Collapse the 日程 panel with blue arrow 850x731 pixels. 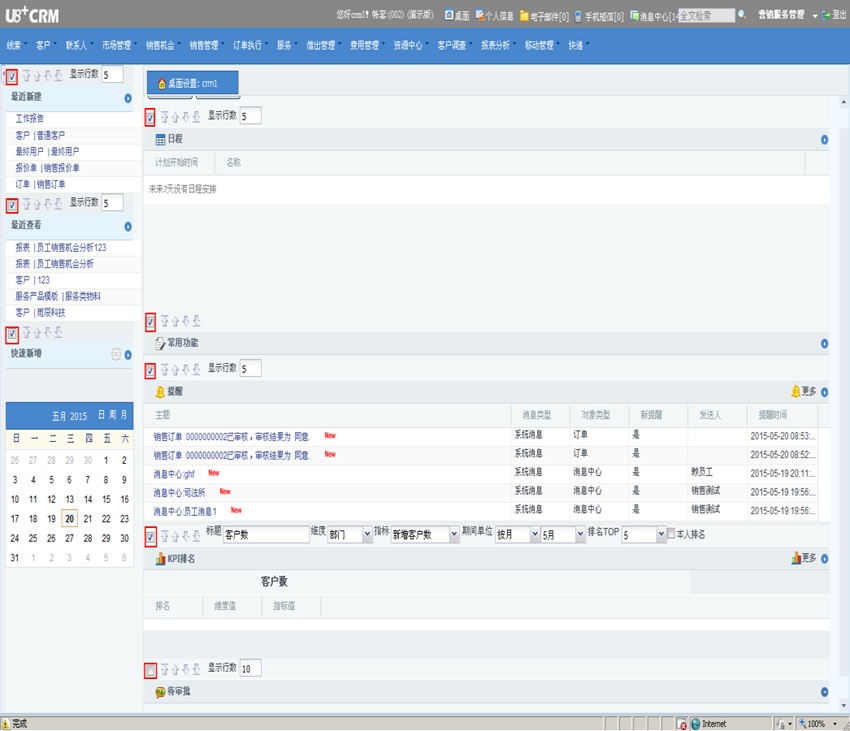click(x=824, y=141)
